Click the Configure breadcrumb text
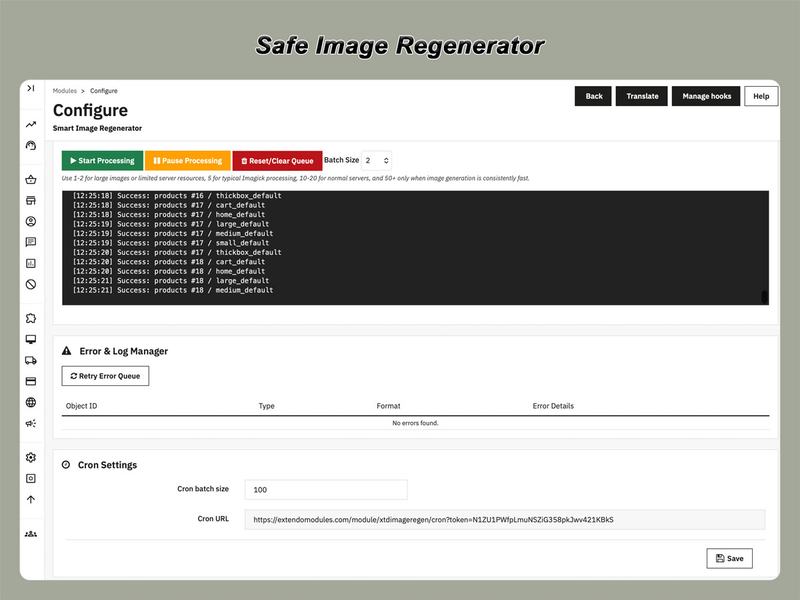 [x=104, y=91]
